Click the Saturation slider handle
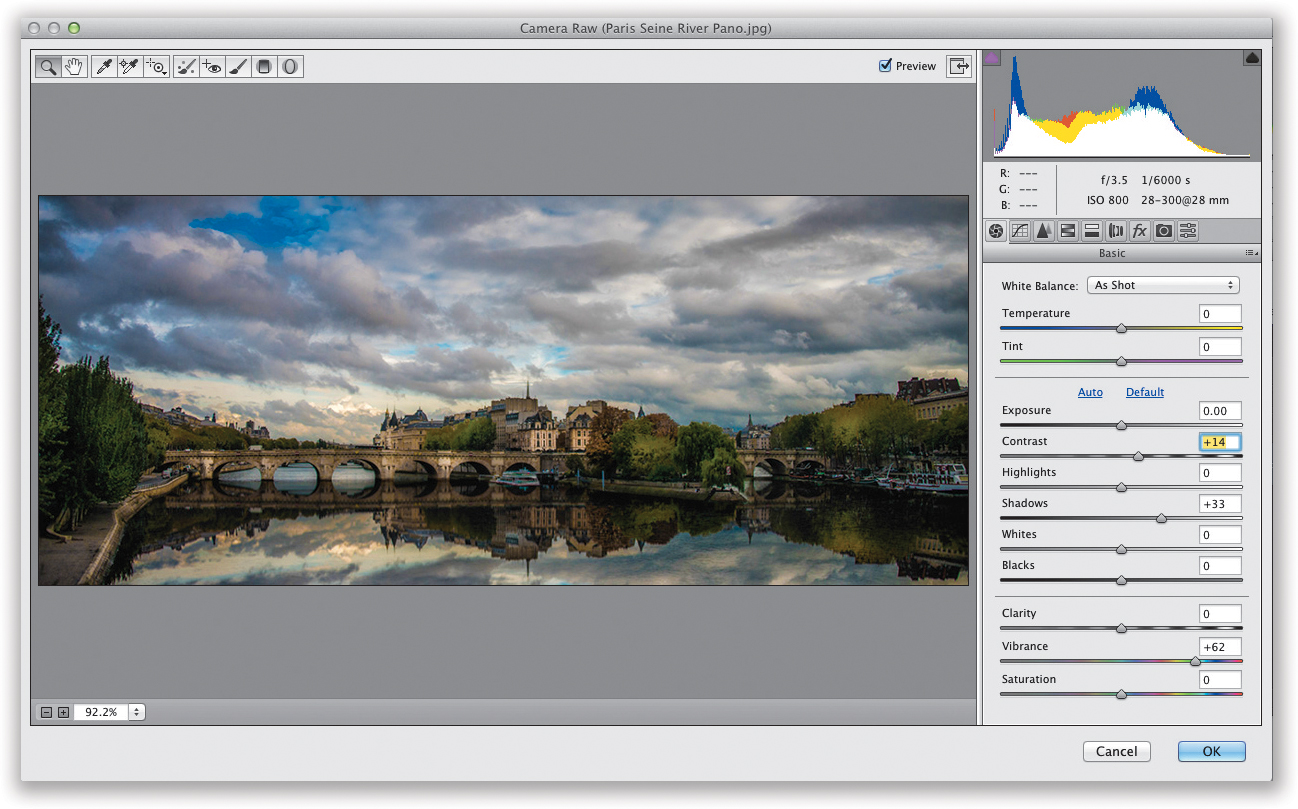The height and width of the screenshot is (809, 1298). (x=1121, y=694)
